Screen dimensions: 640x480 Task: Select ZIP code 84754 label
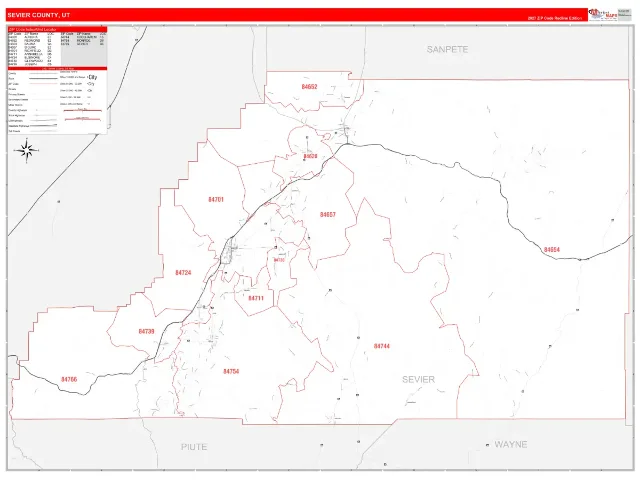(x=231, y=371)
